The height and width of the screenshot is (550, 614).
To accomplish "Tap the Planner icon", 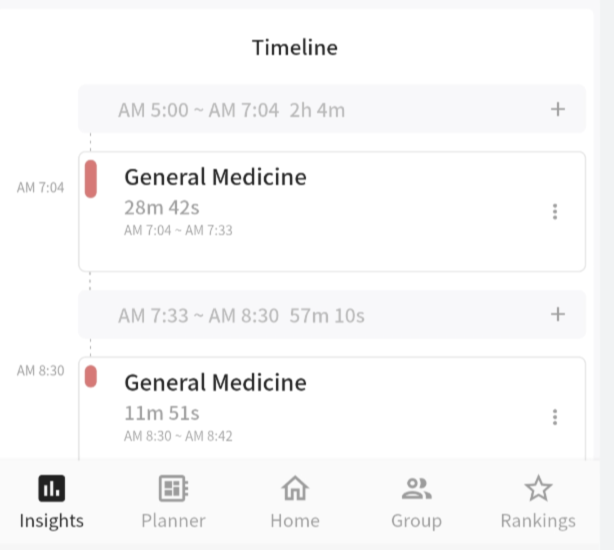I will (x=173, y=488).
